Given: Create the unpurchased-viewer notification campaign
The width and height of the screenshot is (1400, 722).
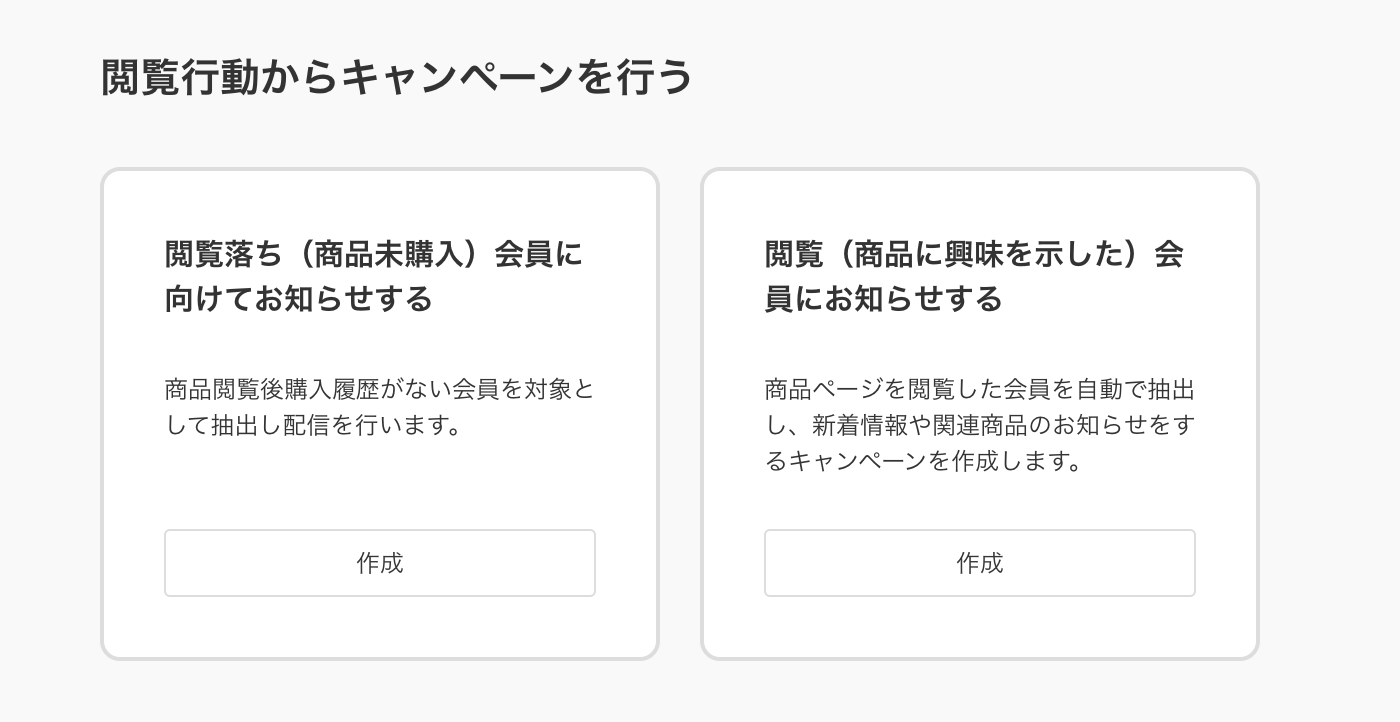Looking at the screenshot, I should click(380, 563).
